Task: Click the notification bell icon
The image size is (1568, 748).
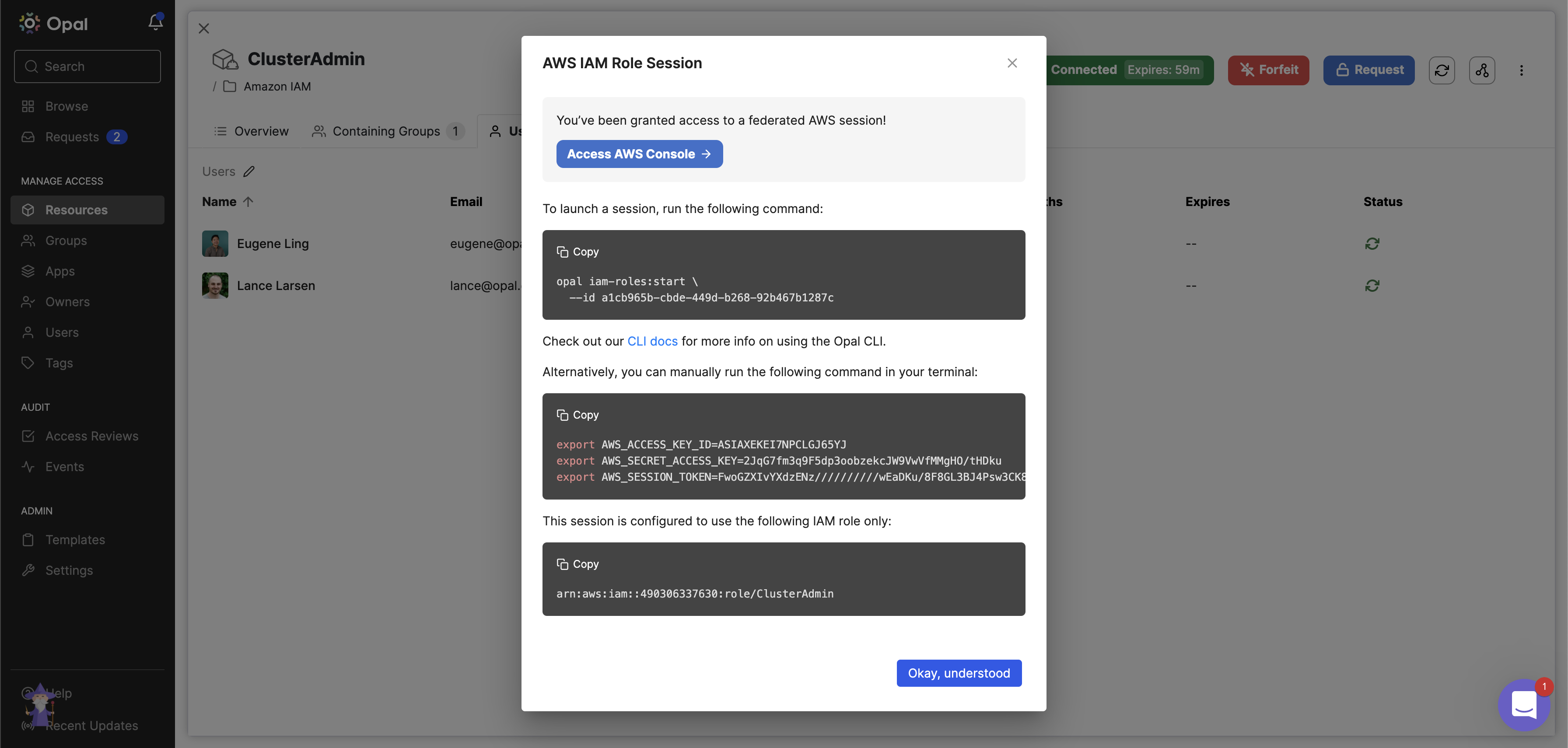Action: tap(155, 22)
